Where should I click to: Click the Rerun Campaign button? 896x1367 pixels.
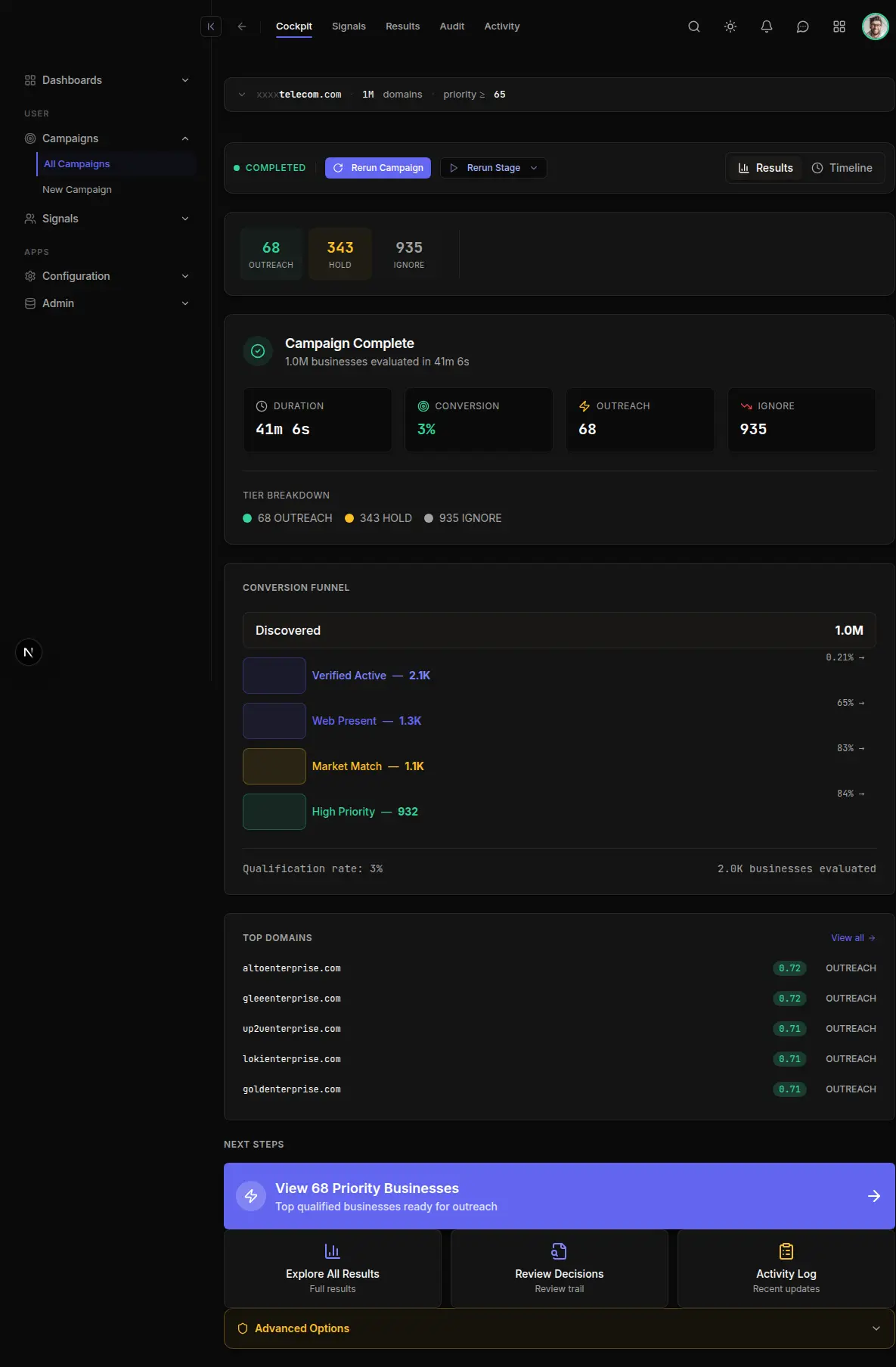[x=378, y=168]
